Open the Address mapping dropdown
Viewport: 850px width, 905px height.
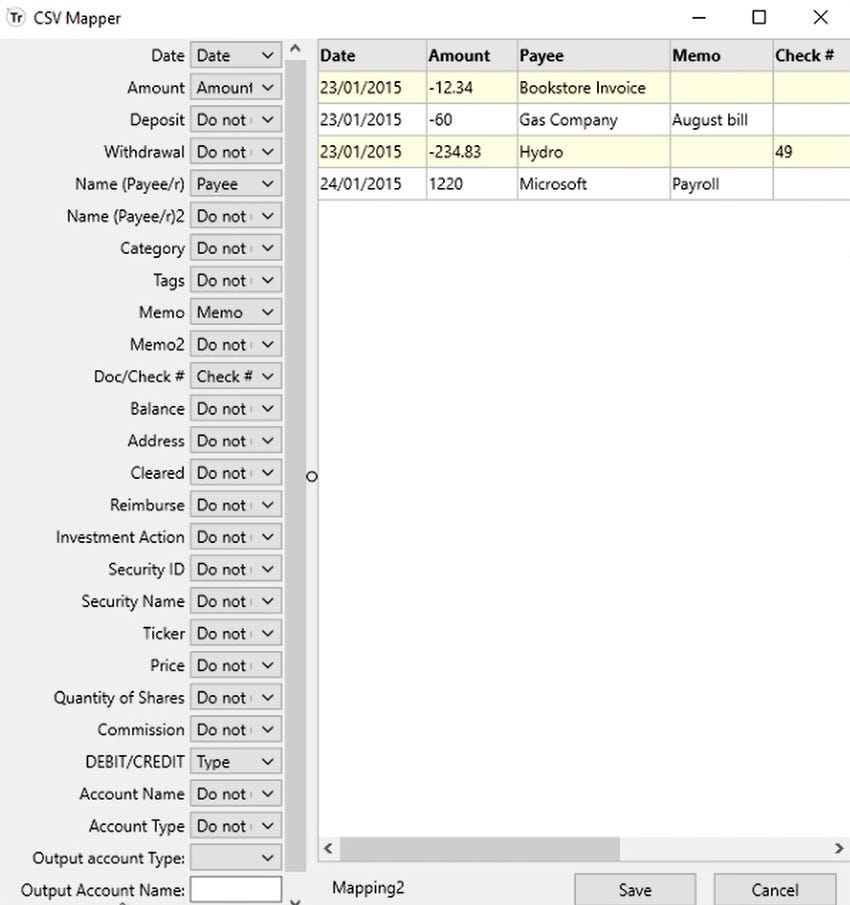(x=235, y=440)
